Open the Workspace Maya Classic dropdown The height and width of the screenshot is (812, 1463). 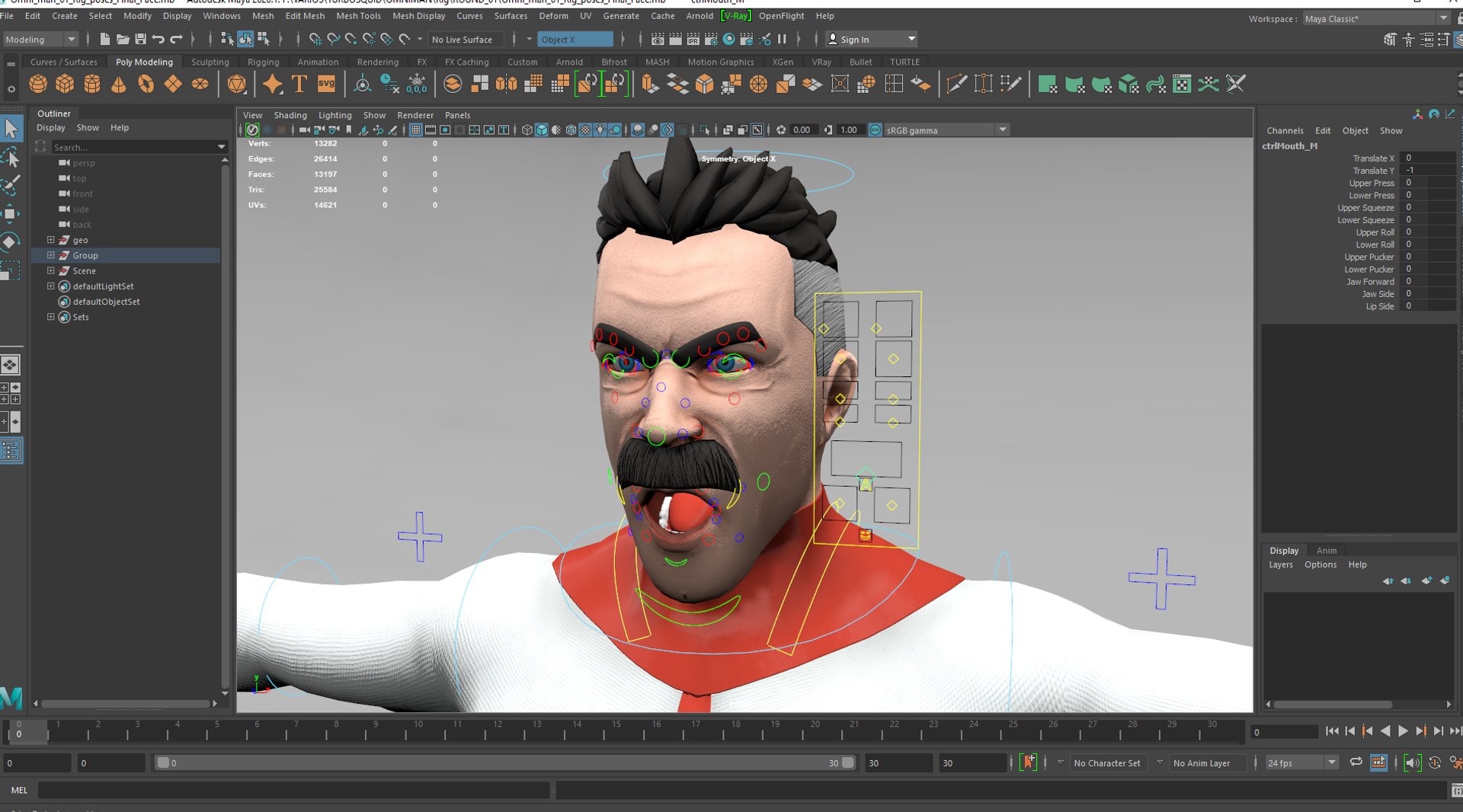pyautogui.click(x=1375, y=18)
